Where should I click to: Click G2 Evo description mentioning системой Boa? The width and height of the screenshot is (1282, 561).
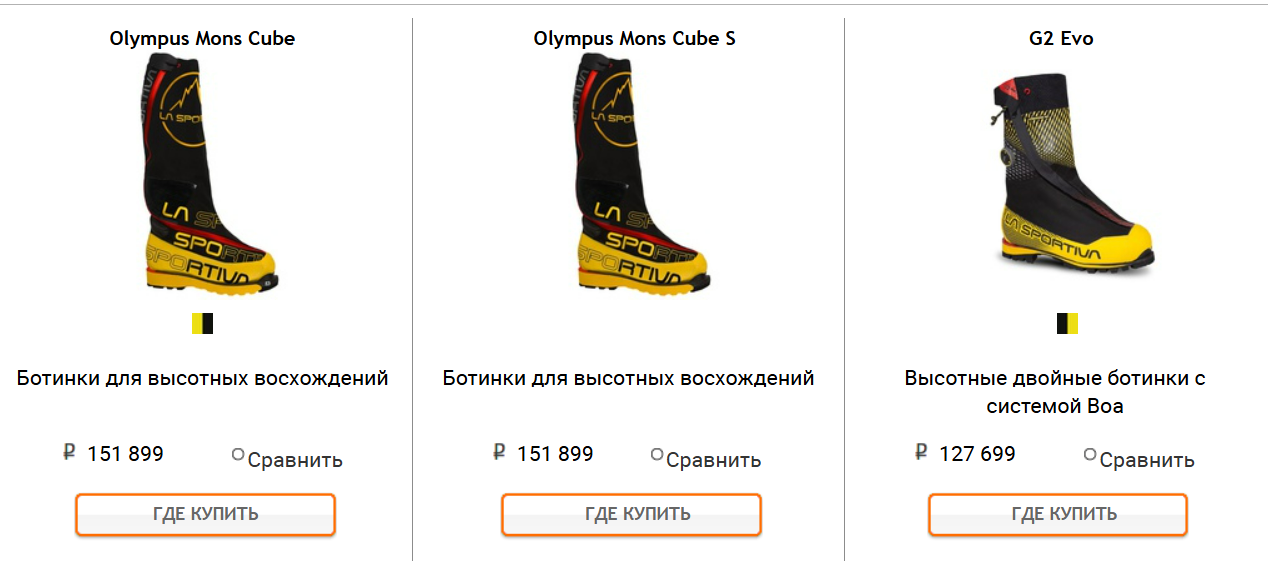tap(1055, 392)
